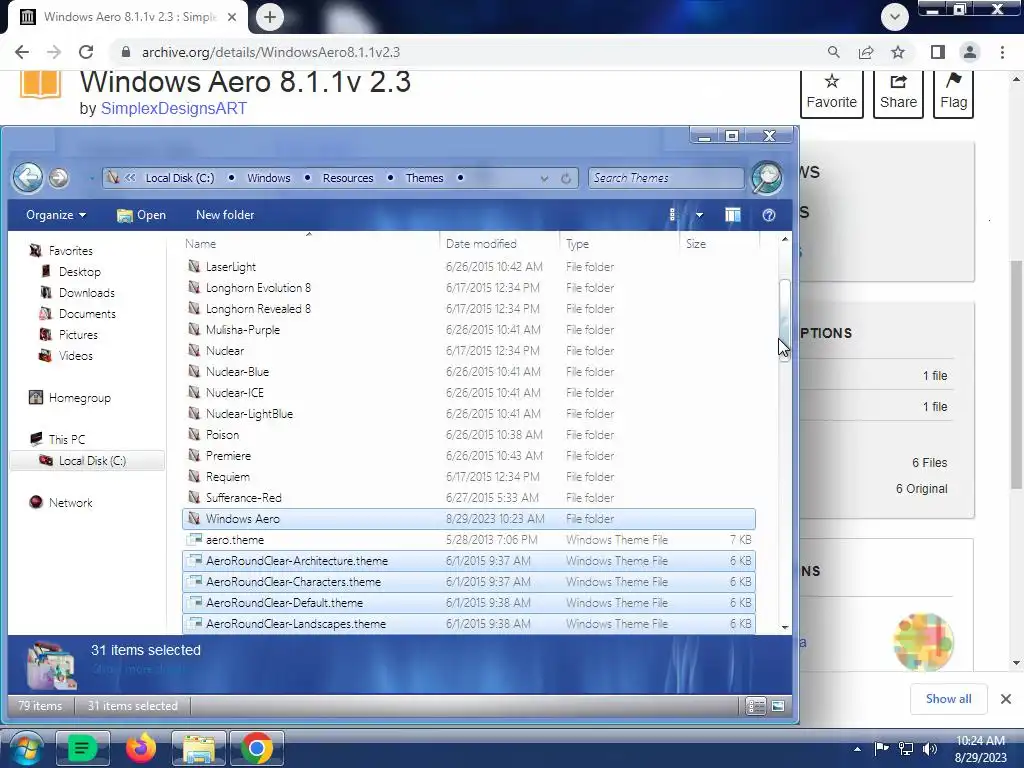1024x768 pixels.
Task: Click the Windows Start orb
Action: [25, 748]
